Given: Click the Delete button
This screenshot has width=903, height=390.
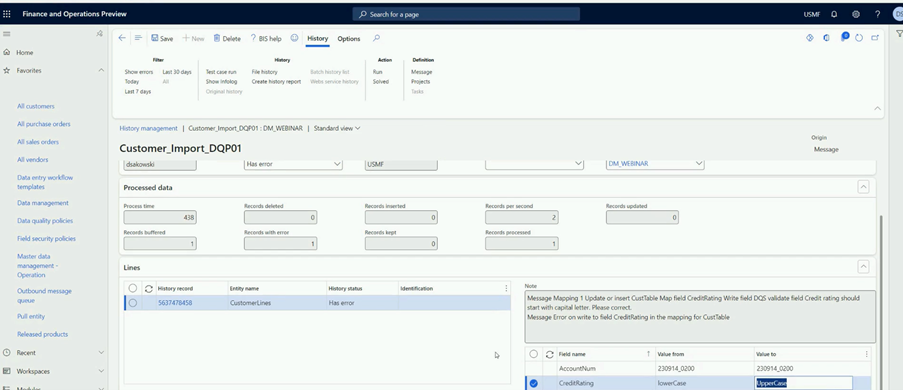Looking at the screenshot, I should click(x=227, y=39).
